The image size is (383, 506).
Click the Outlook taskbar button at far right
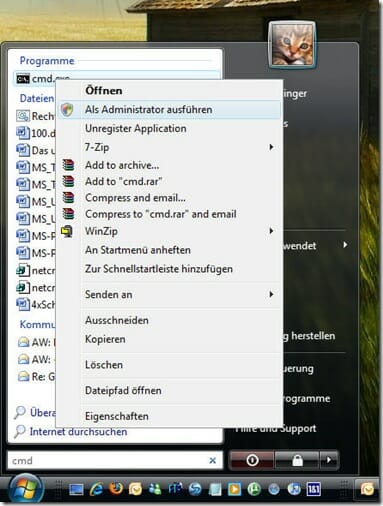[x=368, y=489]
